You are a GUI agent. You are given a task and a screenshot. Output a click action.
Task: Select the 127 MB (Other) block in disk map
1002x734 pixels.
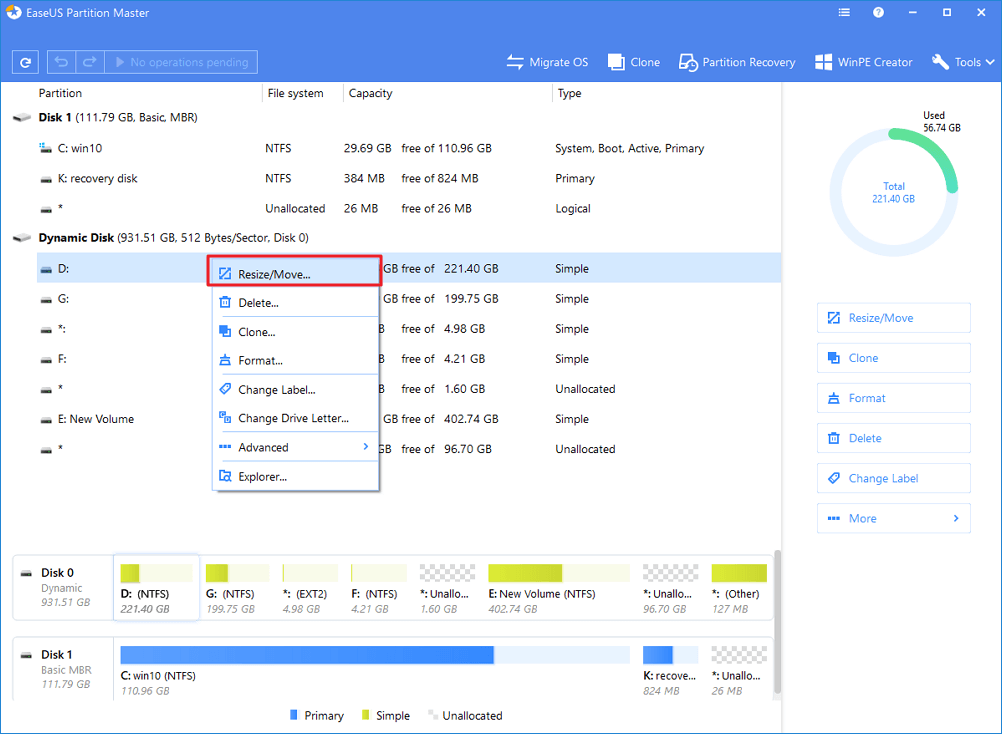[739, 588]
